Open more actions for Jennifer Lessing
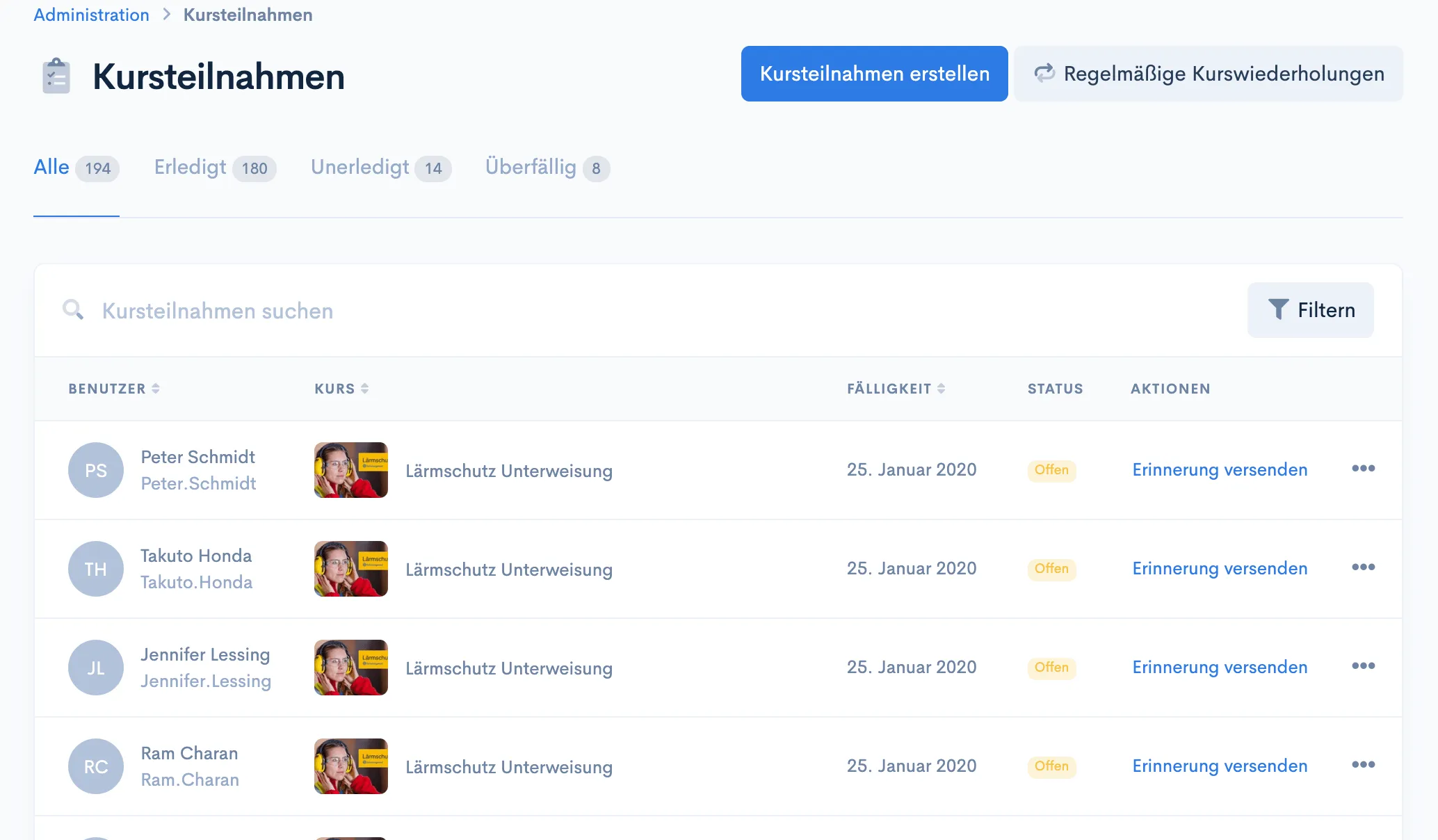This screenshot has height=840, width=1438. (x=1363, y=666)
